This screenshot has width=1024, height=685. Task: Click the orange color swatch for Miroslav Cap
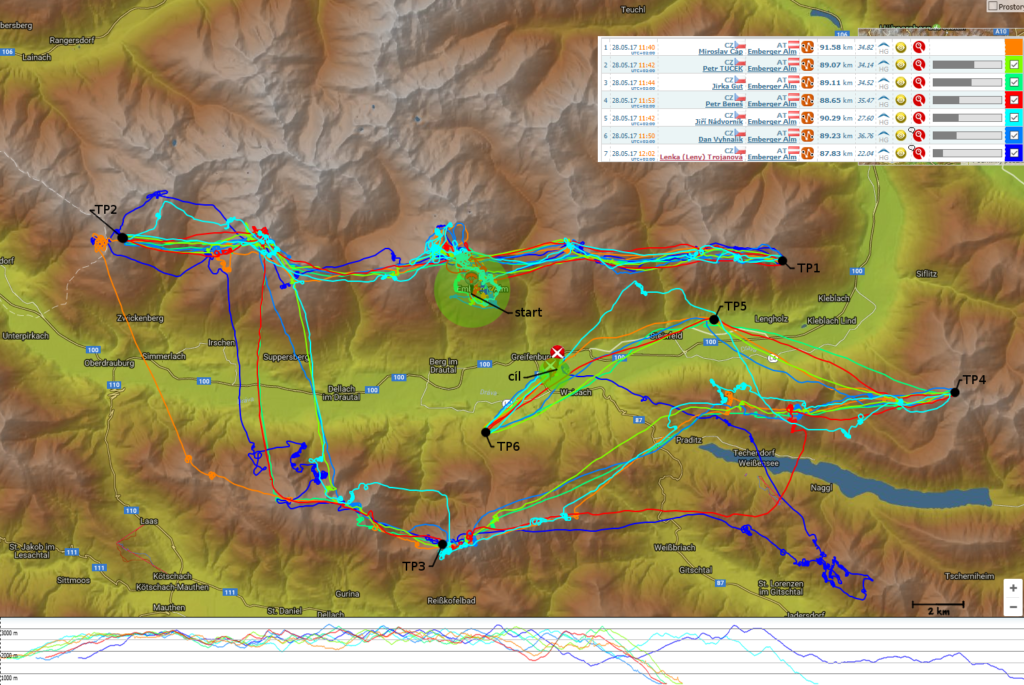[1013, 46]
